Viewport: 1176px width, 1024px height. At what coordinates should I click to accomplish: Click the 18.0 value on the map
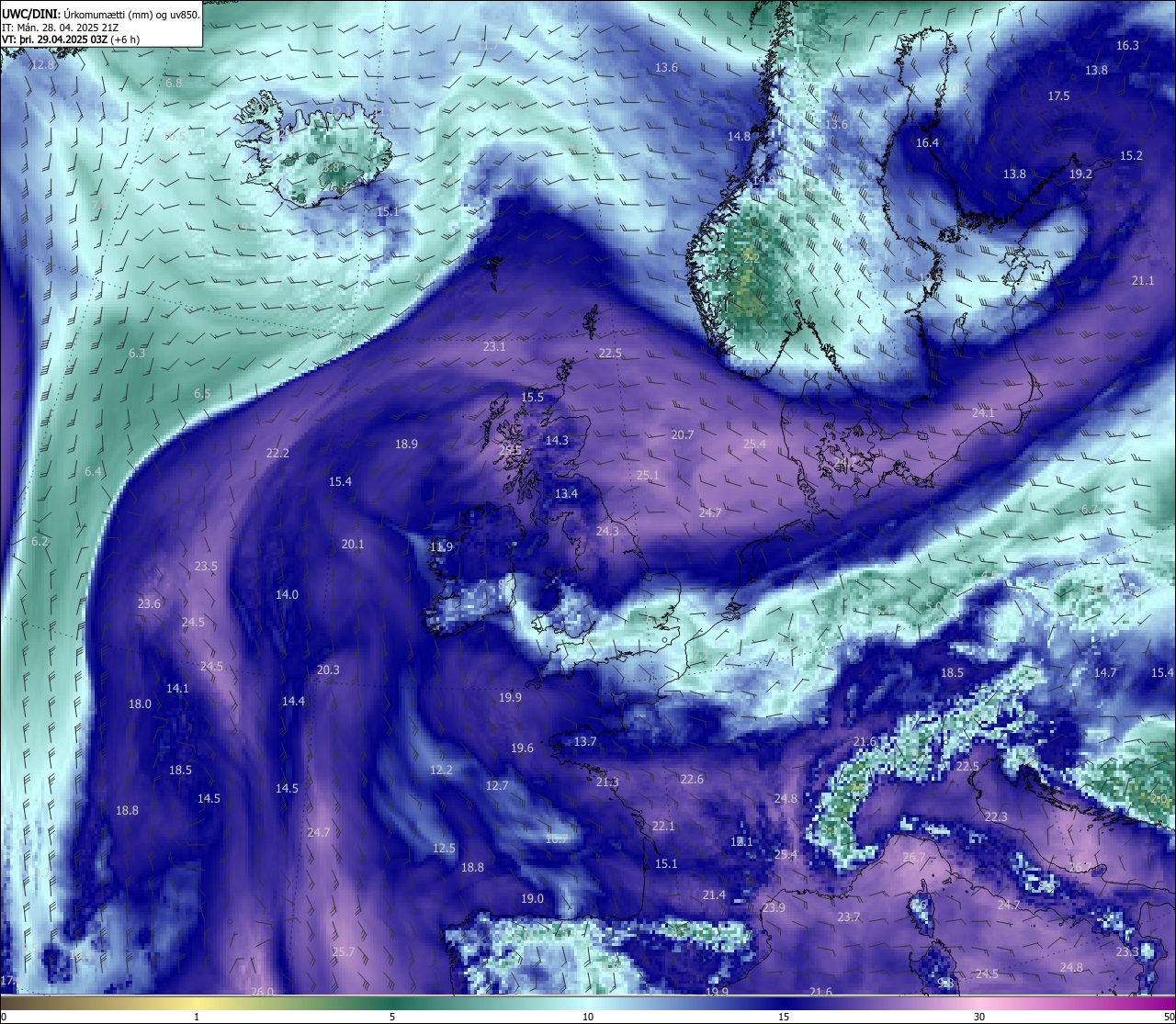(140, 704)
